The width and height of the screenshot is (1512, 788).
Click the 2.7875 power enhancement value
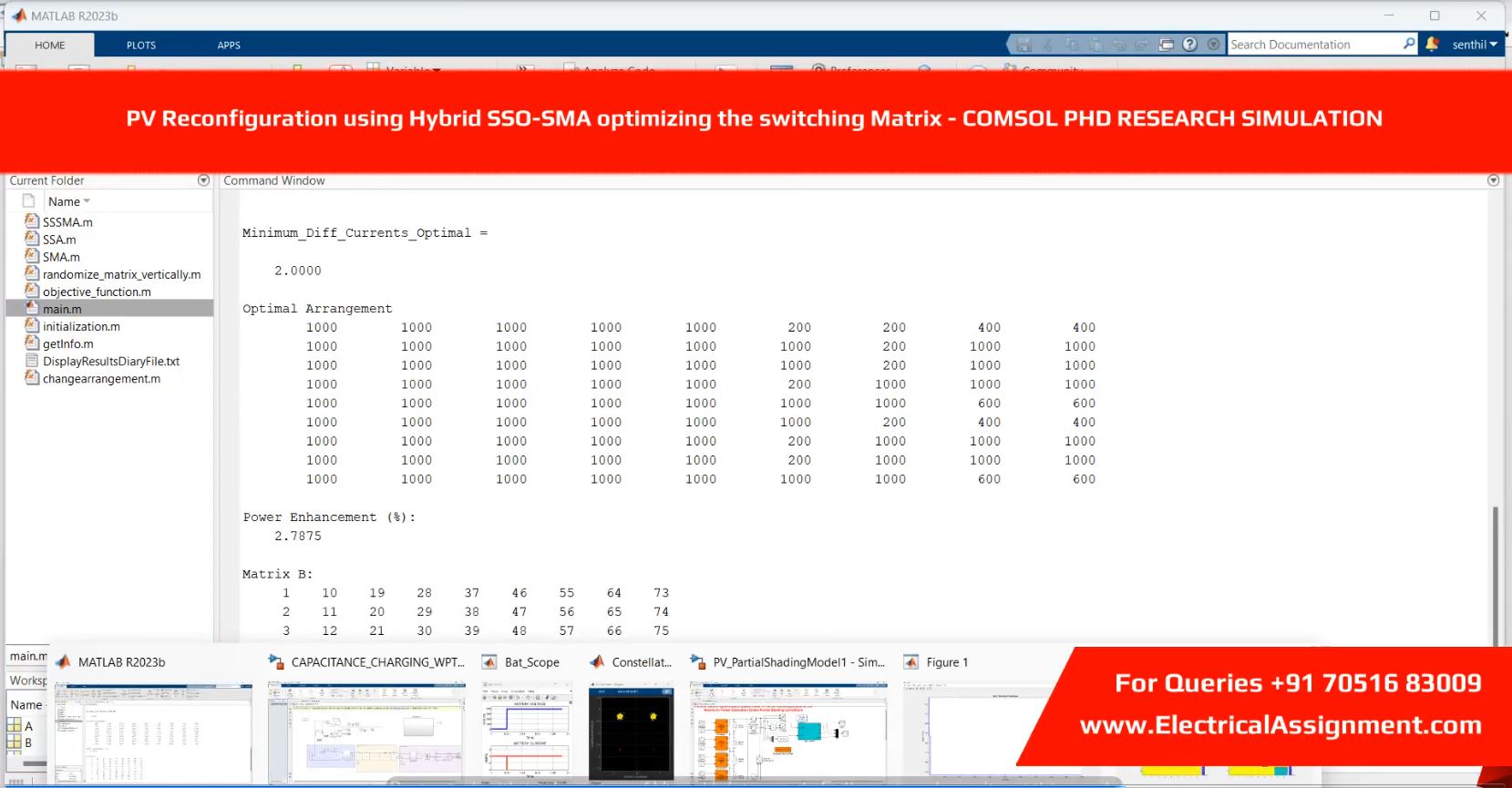pos(298,537)
